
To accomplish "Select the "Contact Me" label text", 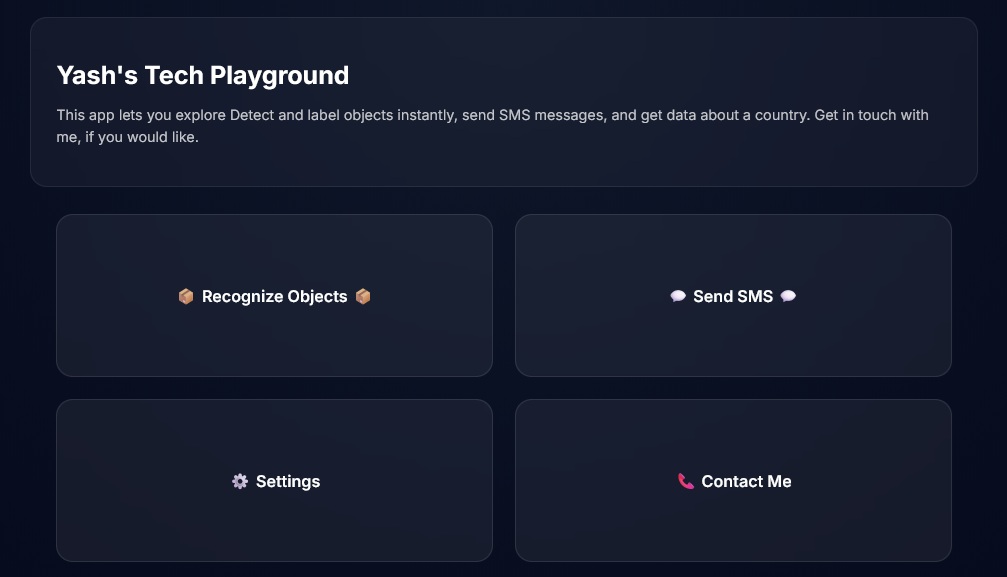I will tap(746, 482).
